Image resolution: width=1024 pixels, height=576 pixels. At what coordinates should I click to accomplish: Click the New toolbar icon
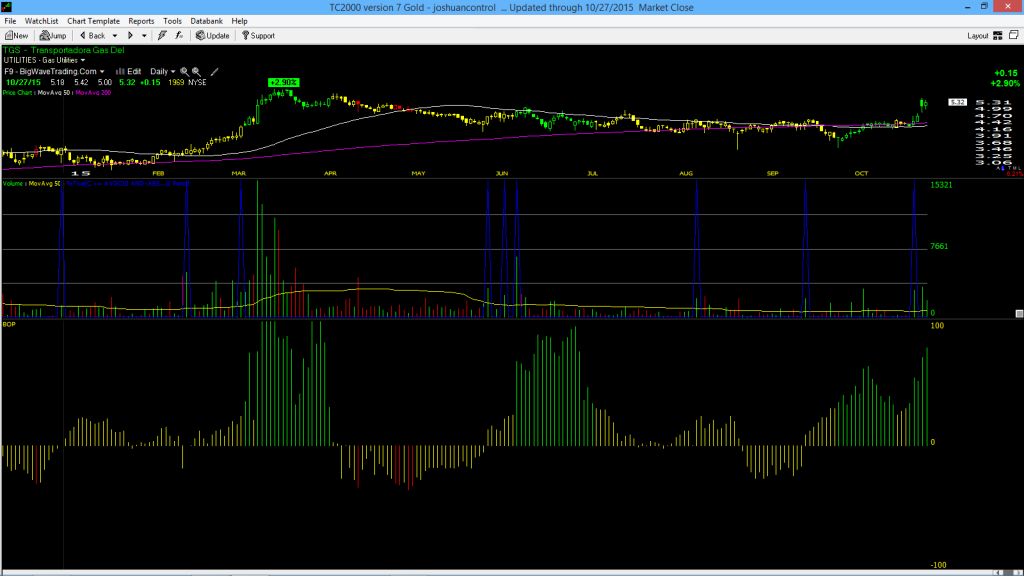[x=16, y=36]
